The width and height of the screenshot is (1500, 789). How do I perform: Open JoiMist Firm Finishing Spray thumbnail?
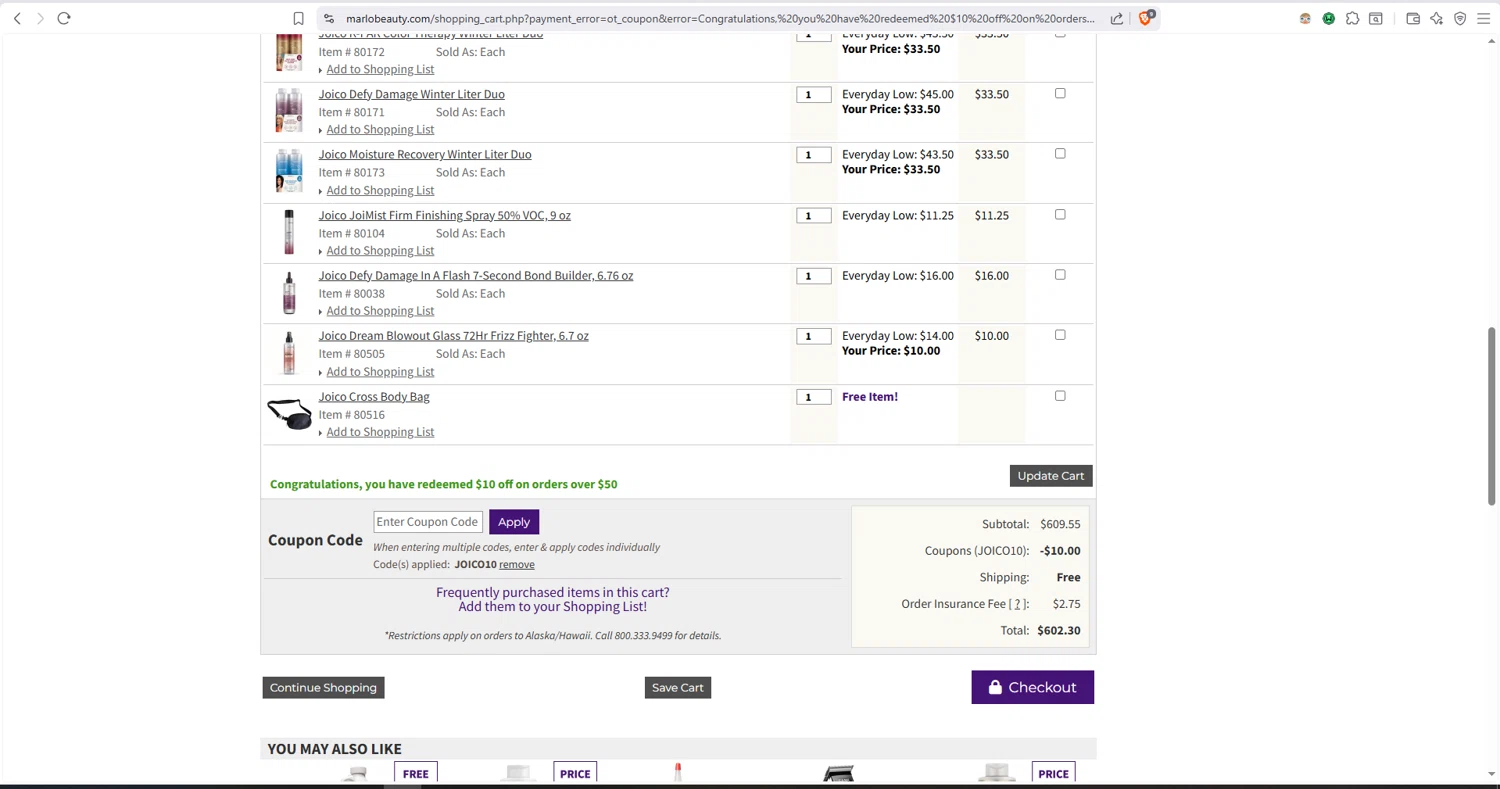click(x=289, y=232)
